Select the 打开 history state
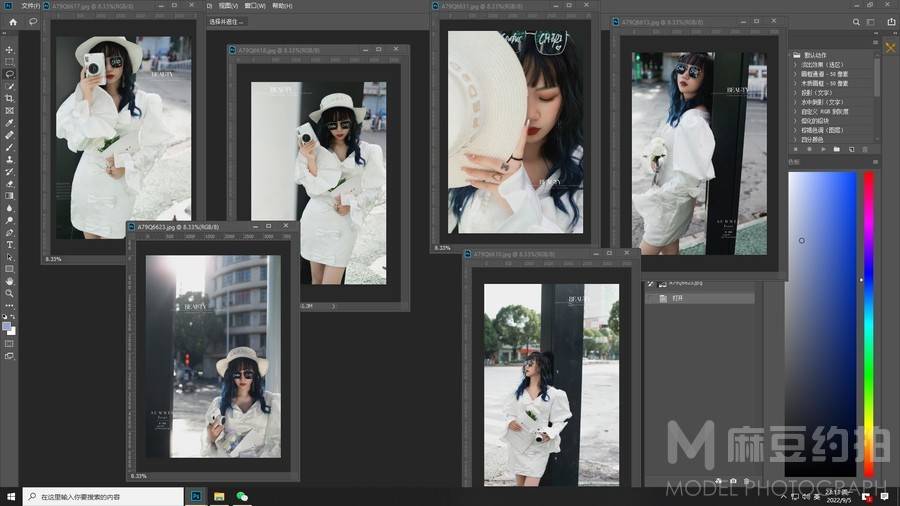Screen dimensions: 900x506 point(699,299)
